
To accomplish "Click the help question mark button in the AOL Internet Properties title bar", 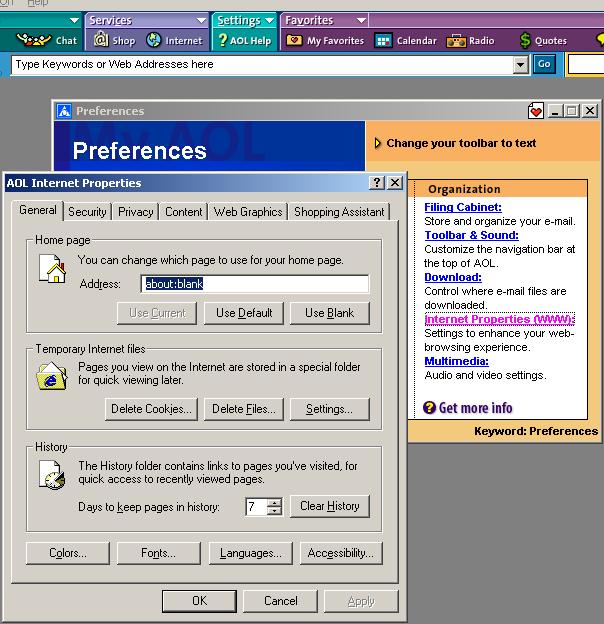I will click(376, 183).
